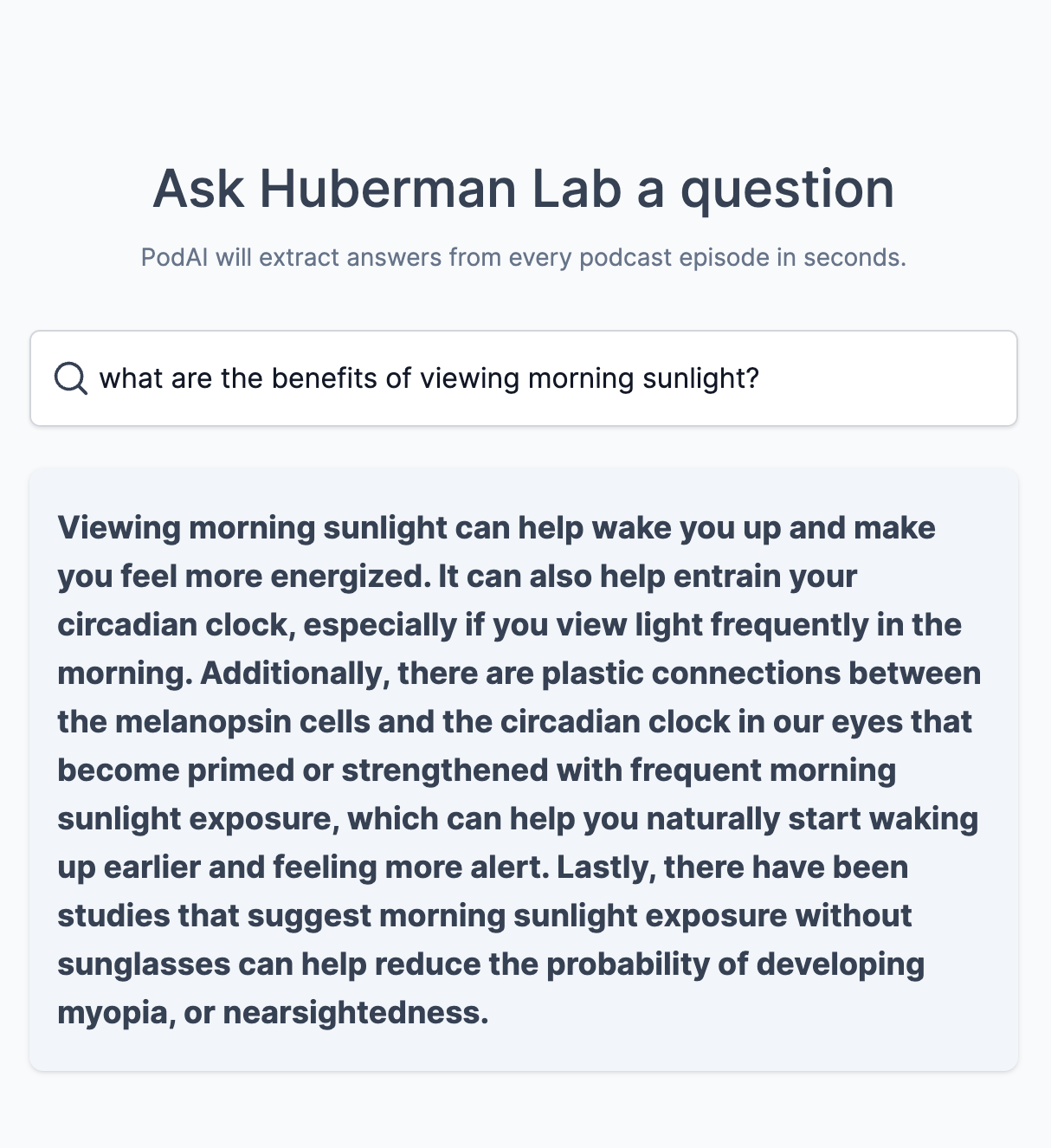The height and width of the screenshot is (1148, 1051).
Task: Click the word 'Additionally,' in the answer
Action: [295, 674]
